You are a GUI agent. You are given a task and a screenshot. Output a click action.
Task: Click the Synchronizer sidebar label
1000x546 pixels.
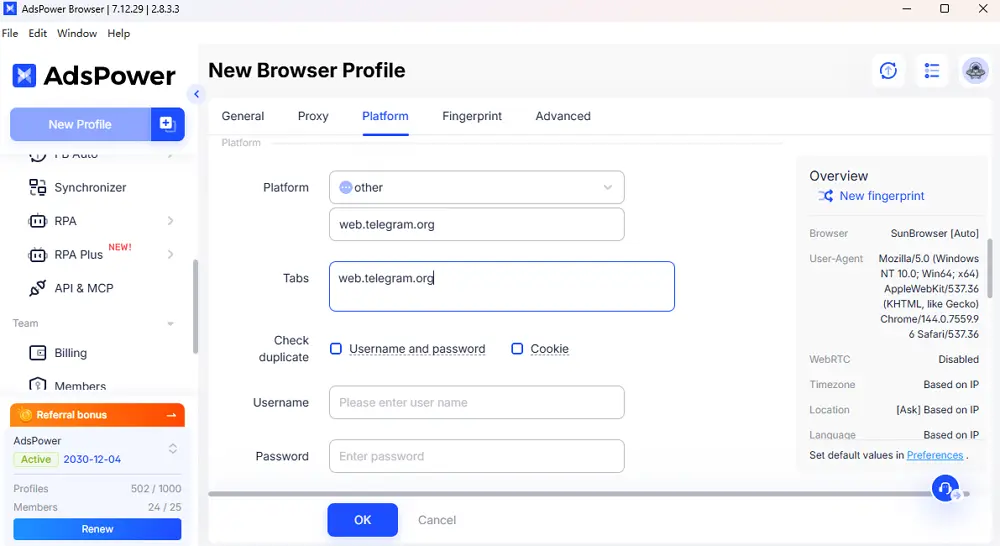[91, 188]
